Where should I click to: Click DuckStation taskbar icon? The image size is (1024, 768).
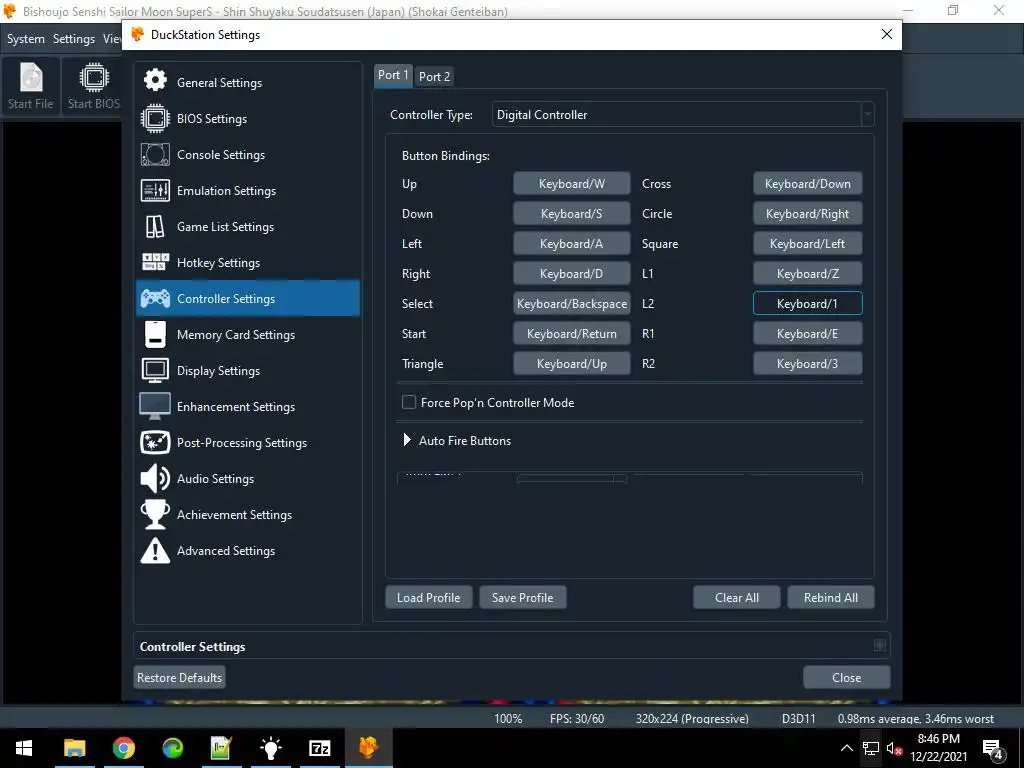(368, 748)
